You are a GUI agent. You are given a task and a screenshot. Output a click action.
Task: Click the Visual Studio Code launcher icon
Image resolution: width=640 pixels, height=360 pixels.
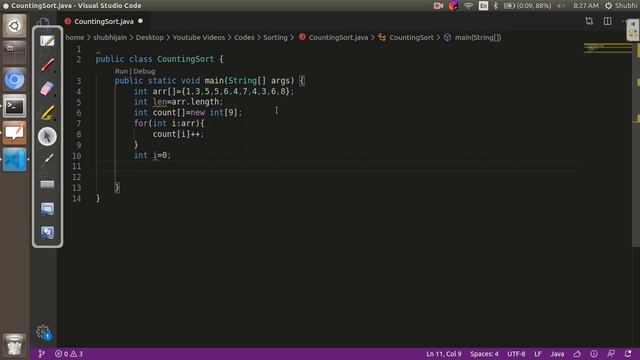(x=14, y=160)
